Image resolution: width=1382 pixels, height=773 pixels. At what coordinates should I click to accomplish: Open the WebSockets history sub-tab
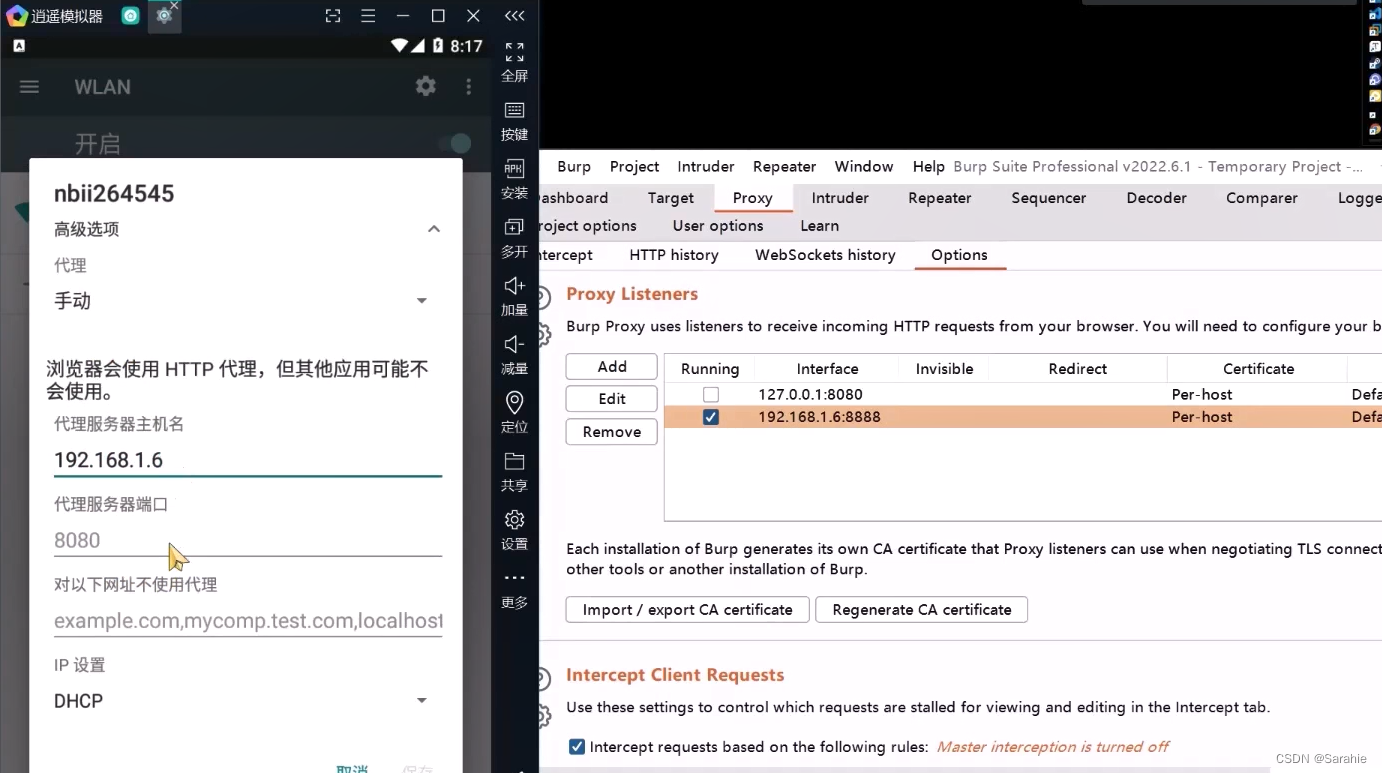coord(825,255)
